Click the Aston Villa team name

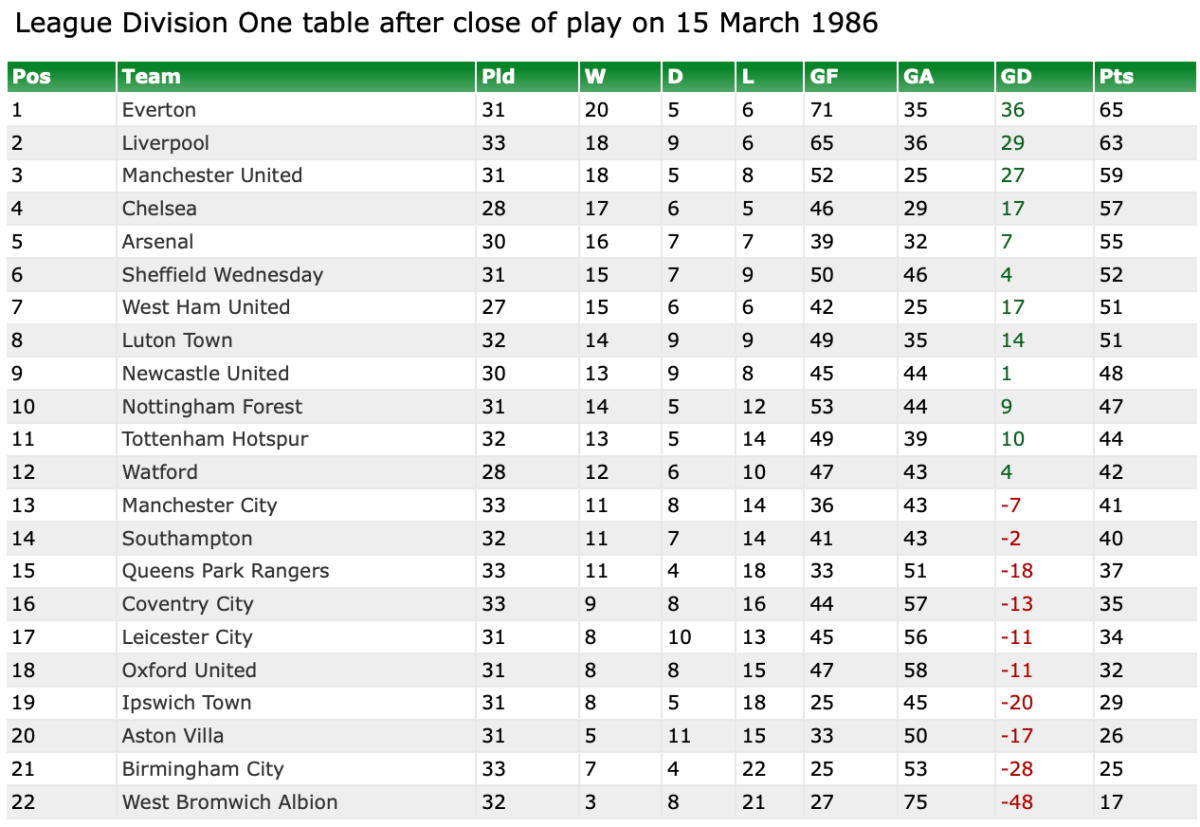pyautogui.click(x=173, y=736)
